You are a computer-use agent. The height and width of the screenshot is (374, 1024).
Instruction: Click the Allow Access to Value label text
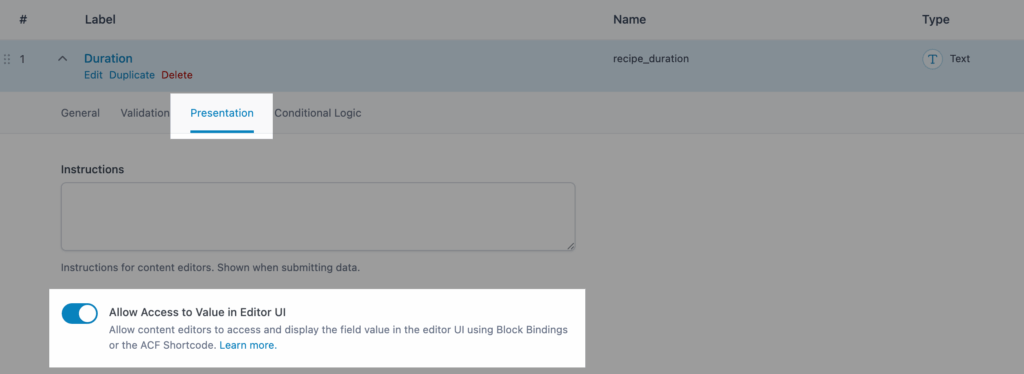pyautogui.click(x=197, y=312)
